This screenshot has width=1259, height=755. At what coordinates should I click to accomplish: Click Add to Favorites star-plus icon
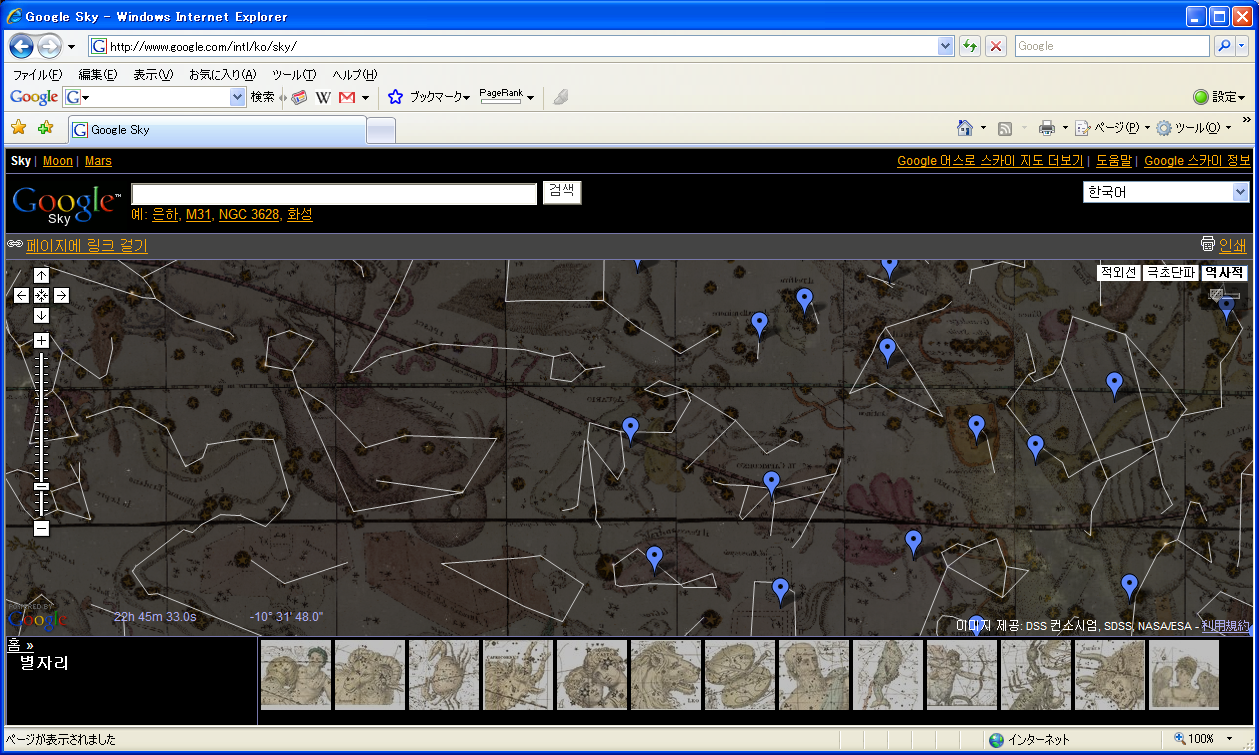[45, 127]
